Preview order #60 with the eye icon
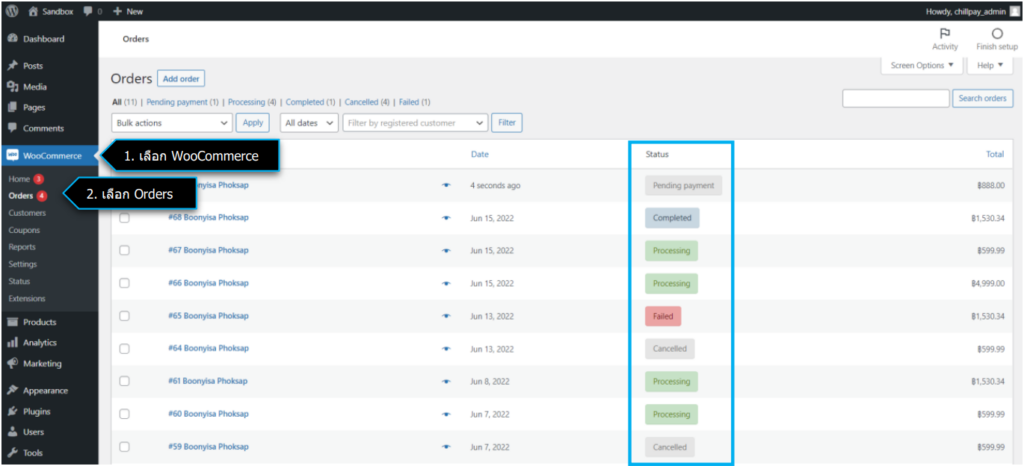1024x466 pixels. point(446,414)
